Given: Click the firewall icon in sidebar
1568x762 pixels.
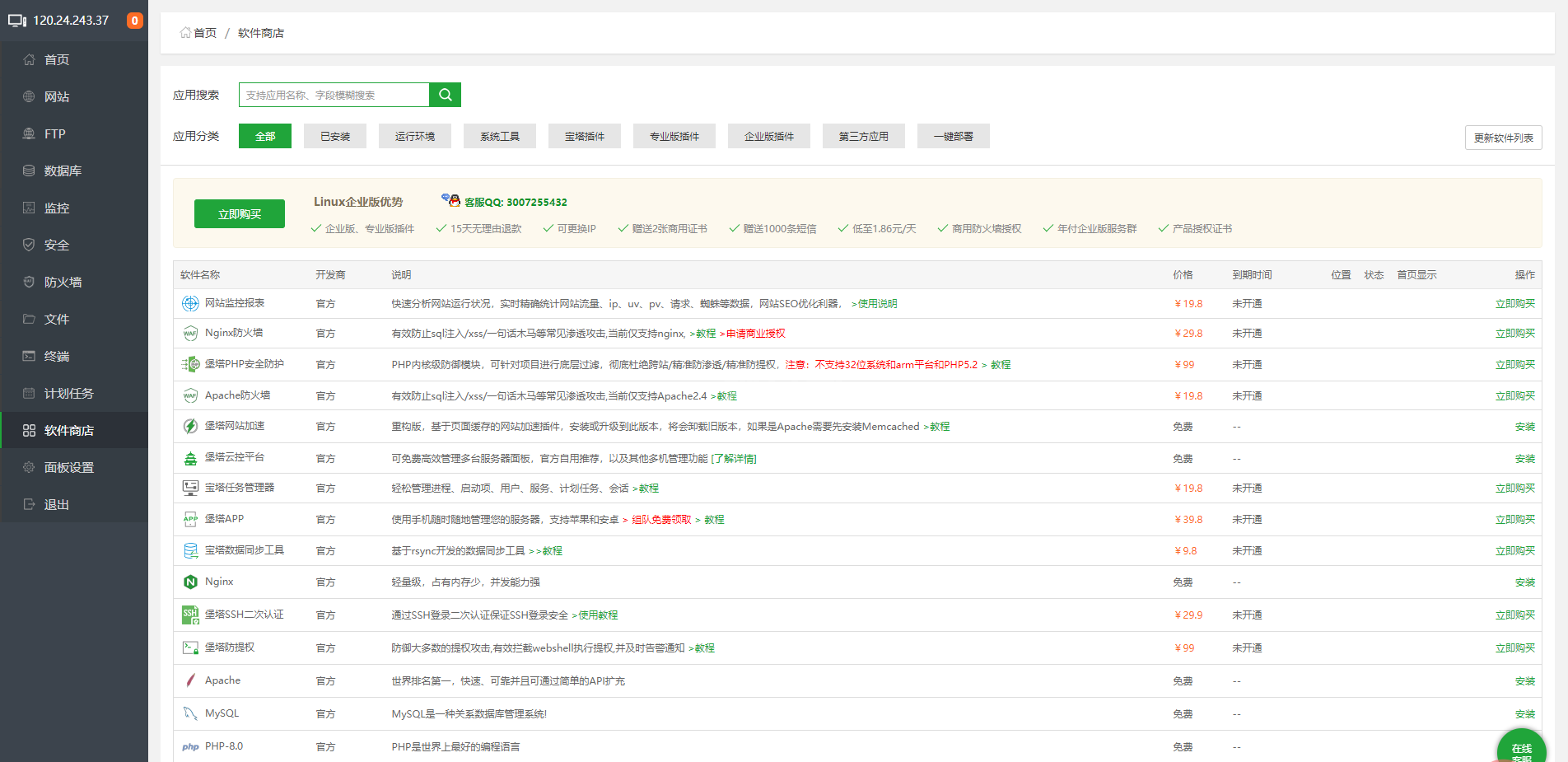Looking at the screenshot, I should [x=29, y=282].
